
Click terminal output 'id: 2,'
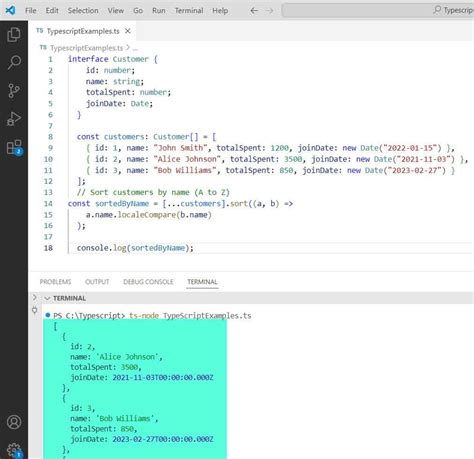(x=82, y=347)
